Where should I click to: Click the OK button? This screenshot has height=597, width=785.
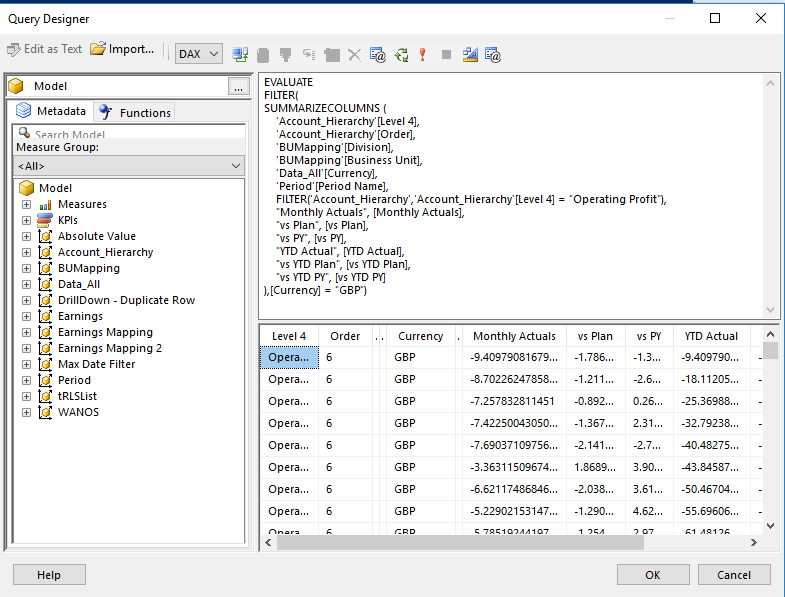(x=653, y=574)
